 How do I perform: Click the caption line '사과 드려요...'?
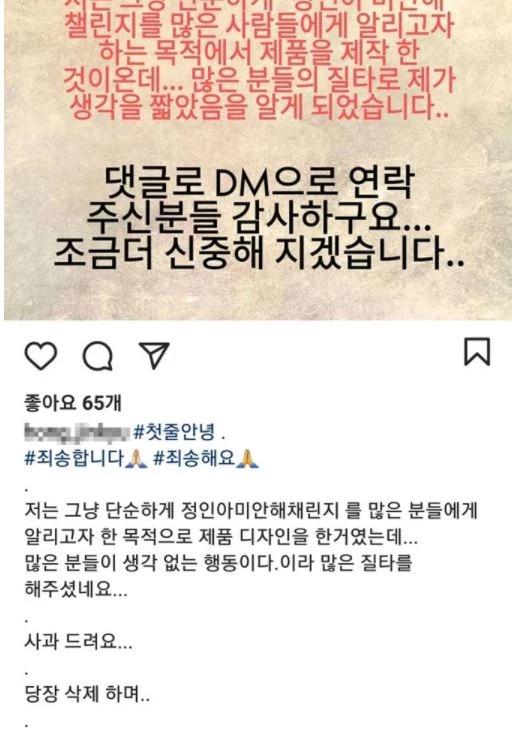pyautogui.click(x=79, y=642)
